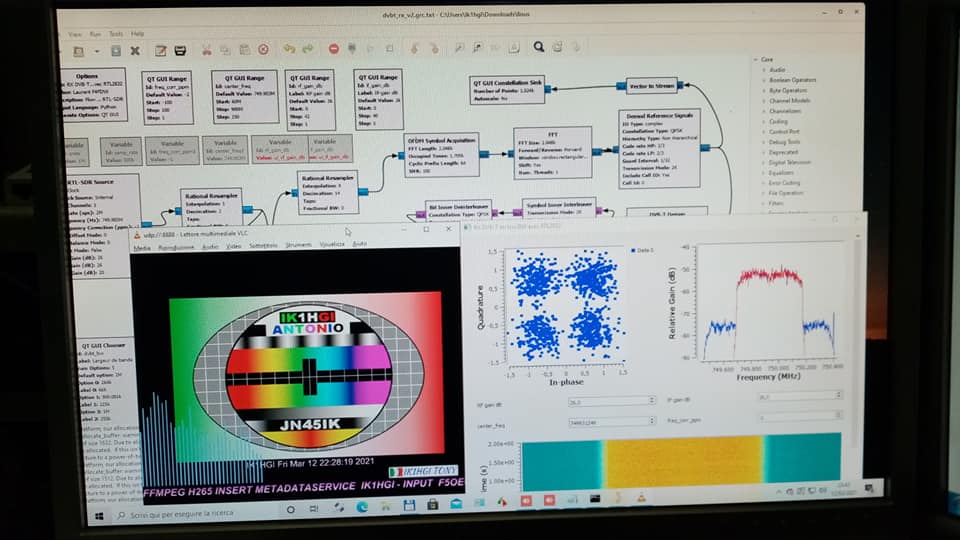Open the Microsoft Store taskbar icon
Screen dimensions: 960x540
click(x=432, y=504)
